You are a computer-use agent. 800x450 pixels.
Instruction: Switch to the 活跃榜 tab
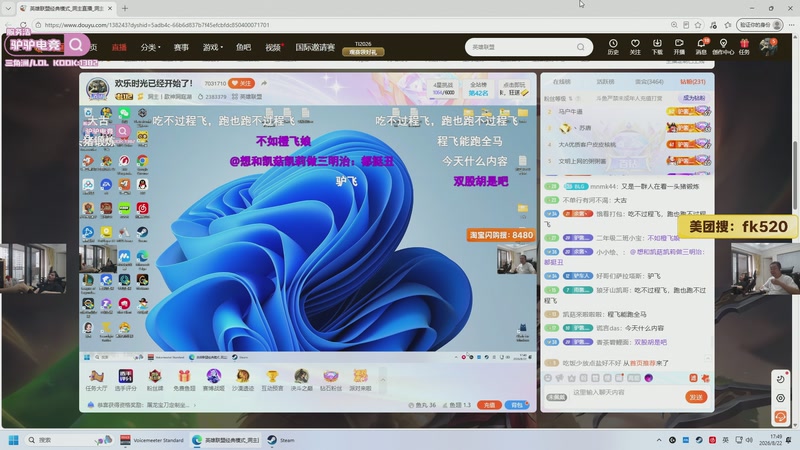click(x=605, y=82)
